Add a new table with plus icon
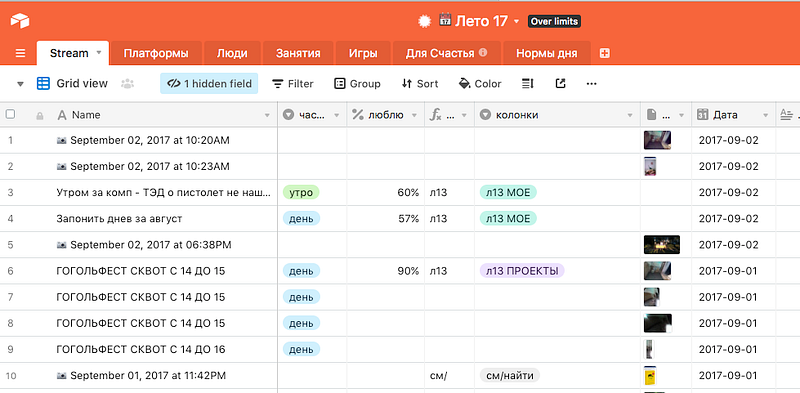This screenshot has height=393, width=800. point(605,54)
